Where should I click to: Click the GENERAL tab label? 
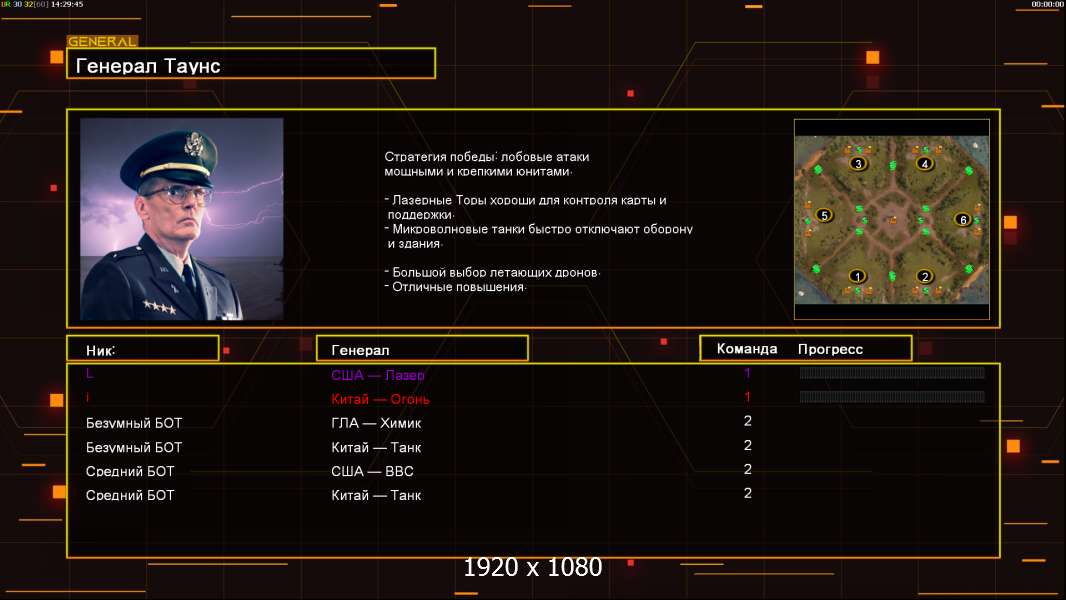pos(102,41)
